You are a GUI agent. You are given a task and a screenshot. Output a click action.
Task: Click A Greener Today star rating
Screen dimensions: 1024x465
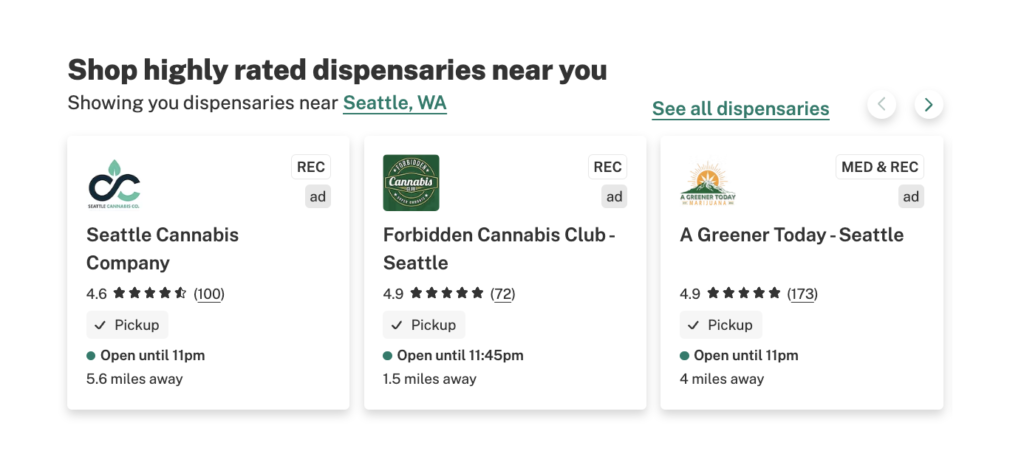pyautogui.click(x=744, y=294)
